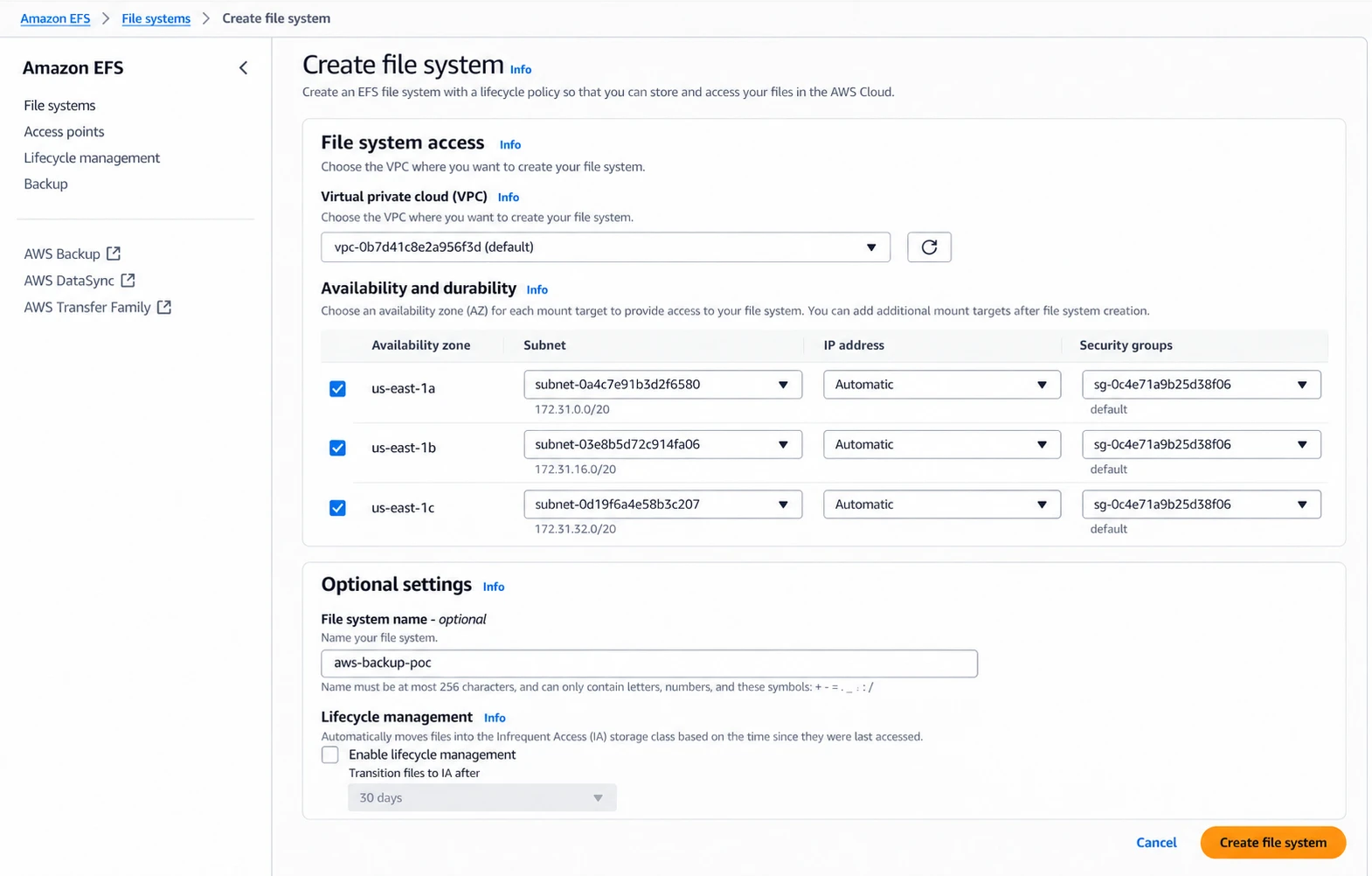Go to File systems in sidebar
This screenshot has width=1372, height=876.
(x=59, y=106)
